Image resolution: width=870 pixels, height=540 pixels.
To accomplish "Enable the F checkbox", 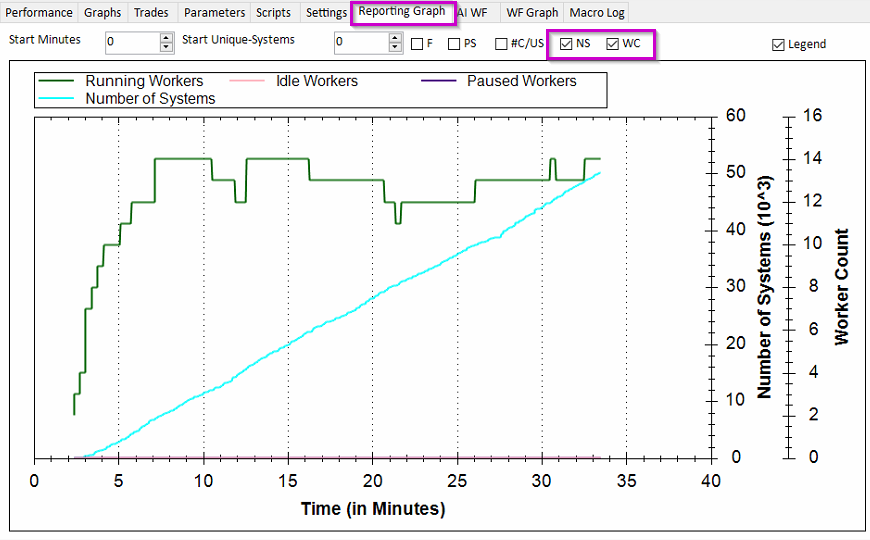I will (x=418, y=44).
